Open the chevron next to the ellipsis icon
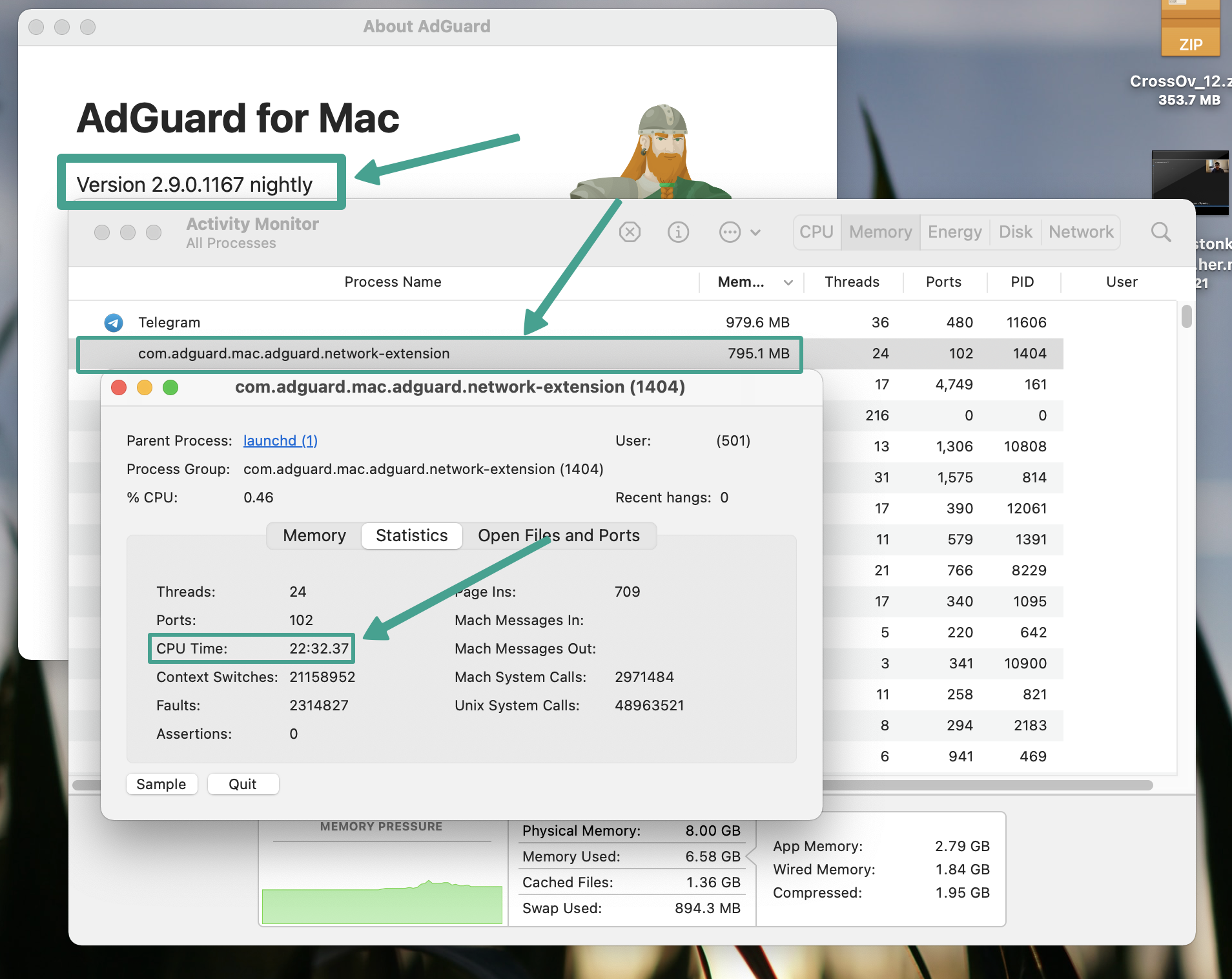 [754, 232]
